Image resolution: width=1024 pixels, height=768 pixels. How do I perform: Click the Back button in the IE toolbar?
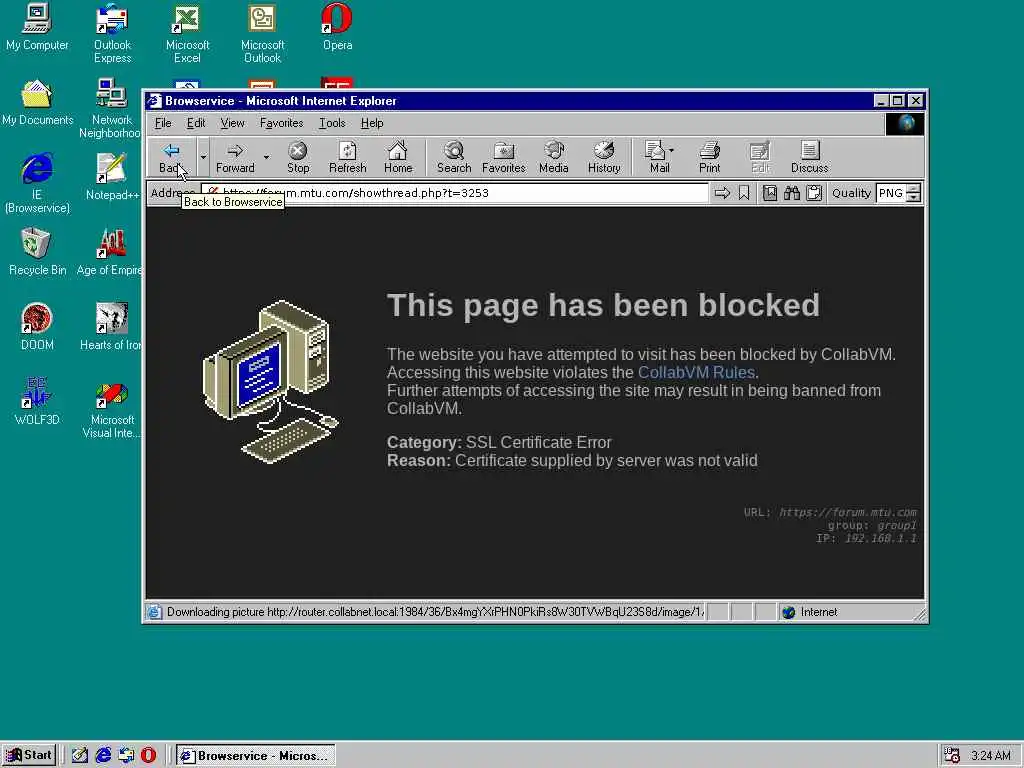coord(172,157)
